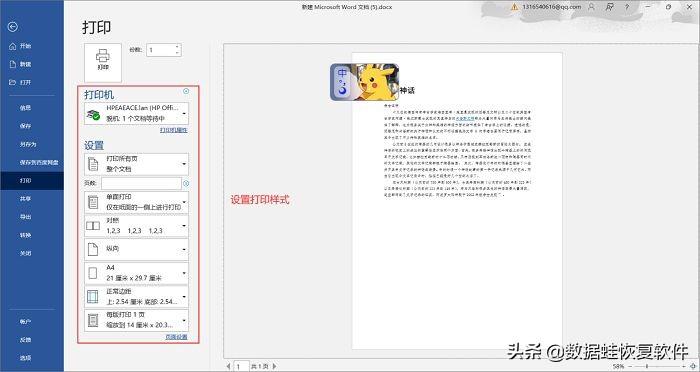Go to previous page in print preview
The image size is (700, 372).
229,367
